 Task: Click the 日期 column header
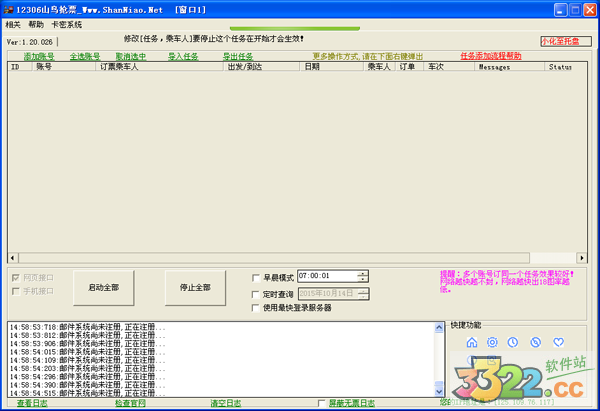coord(331,67)
